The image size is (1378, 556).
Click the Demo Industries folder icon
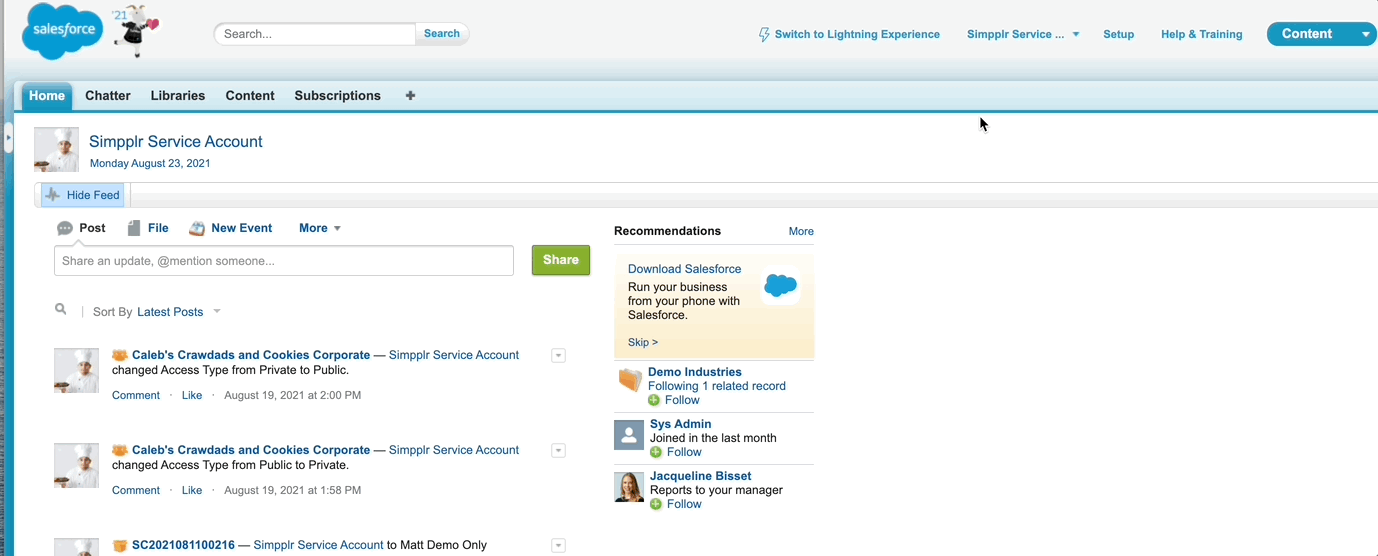click(629, 380)
